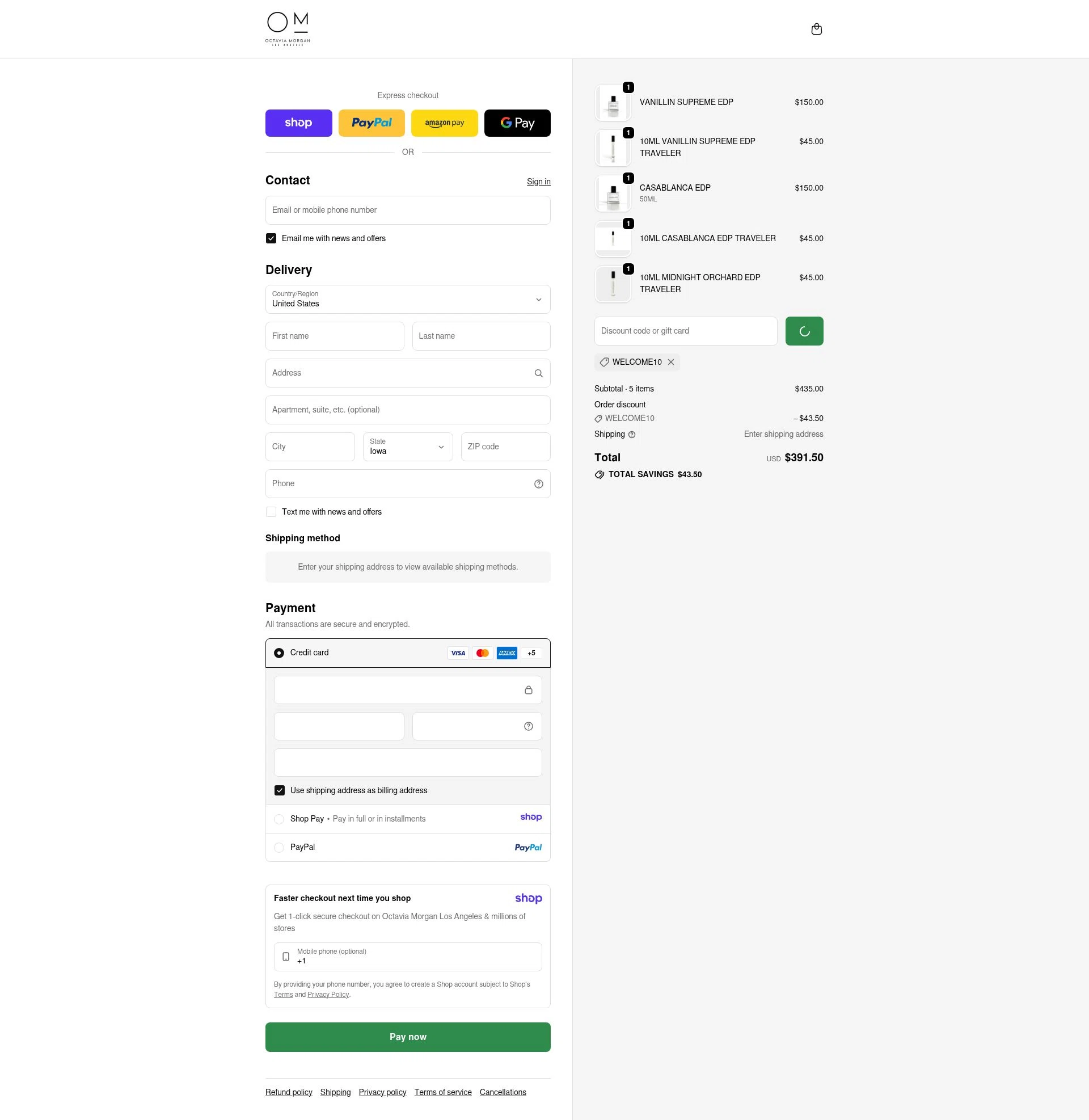Pay with Amazon Pay express option
Screen dimensions: 1089x1120
coord(445,123)
